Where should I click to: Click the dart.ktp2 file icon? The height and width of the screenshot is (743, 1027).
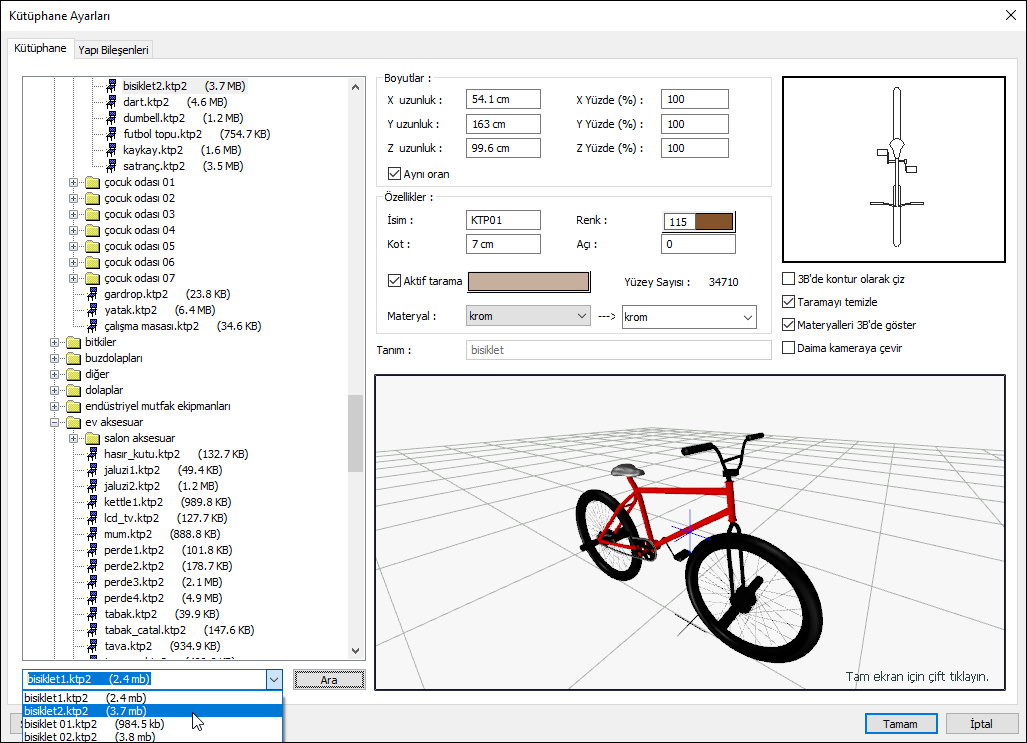click(x=111, y=102)
